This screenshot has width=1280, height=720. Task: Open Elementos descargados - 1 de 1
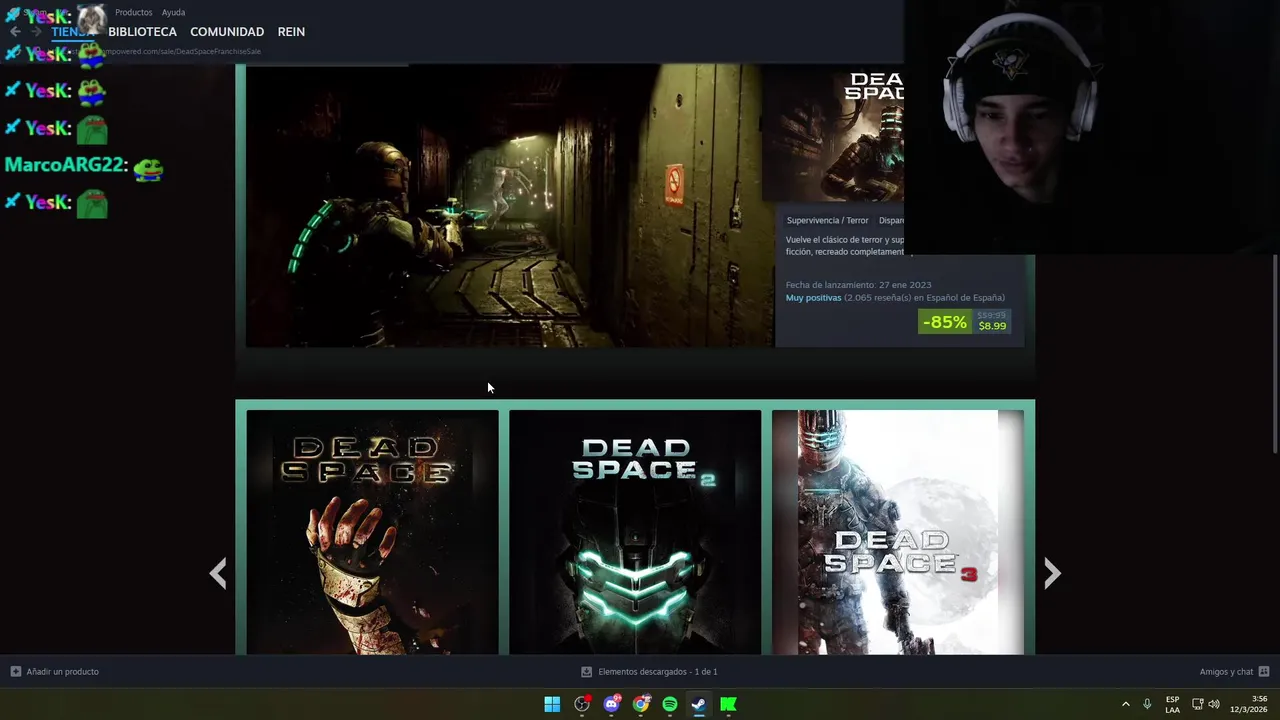(x=658, y=672)
